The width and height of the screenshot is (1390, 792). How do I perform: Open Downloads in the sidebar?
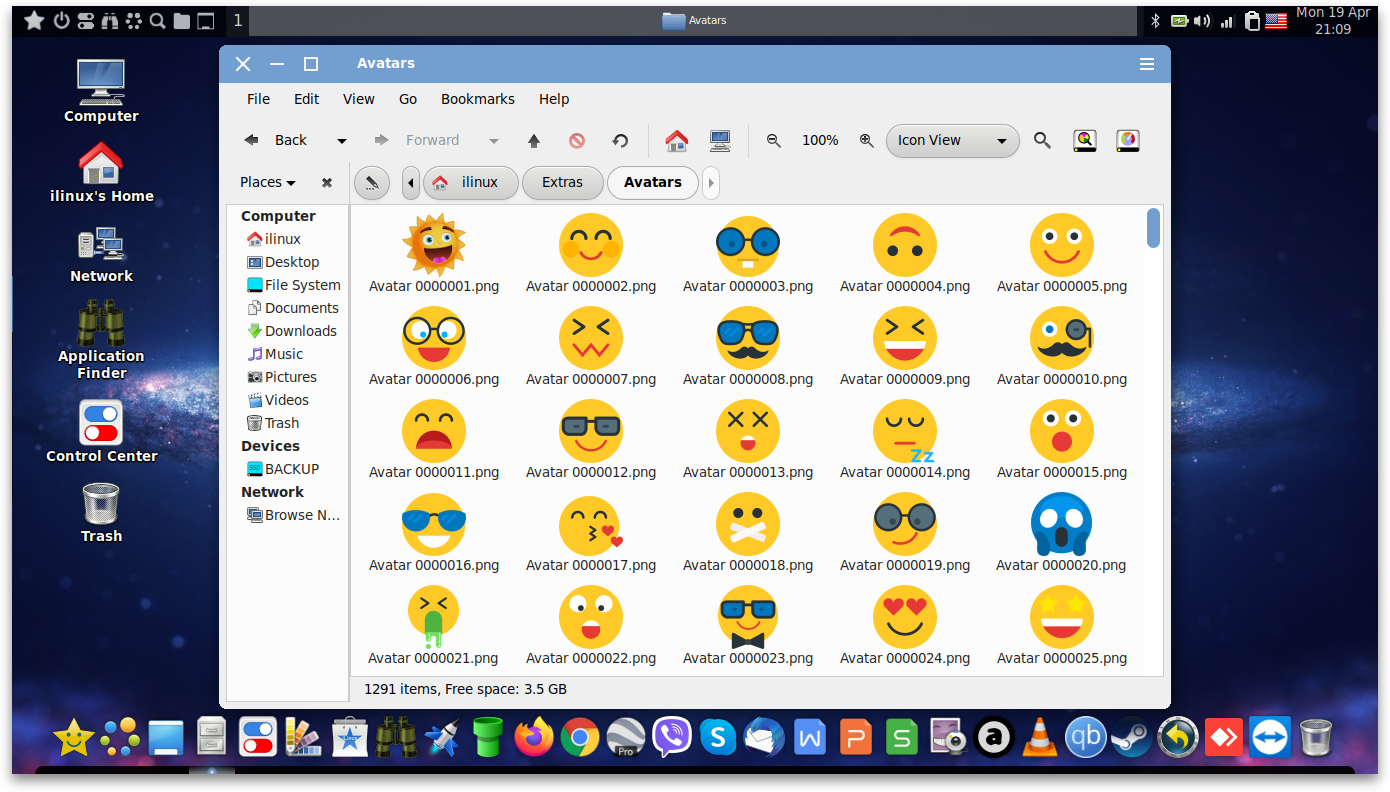coord(292,331)
